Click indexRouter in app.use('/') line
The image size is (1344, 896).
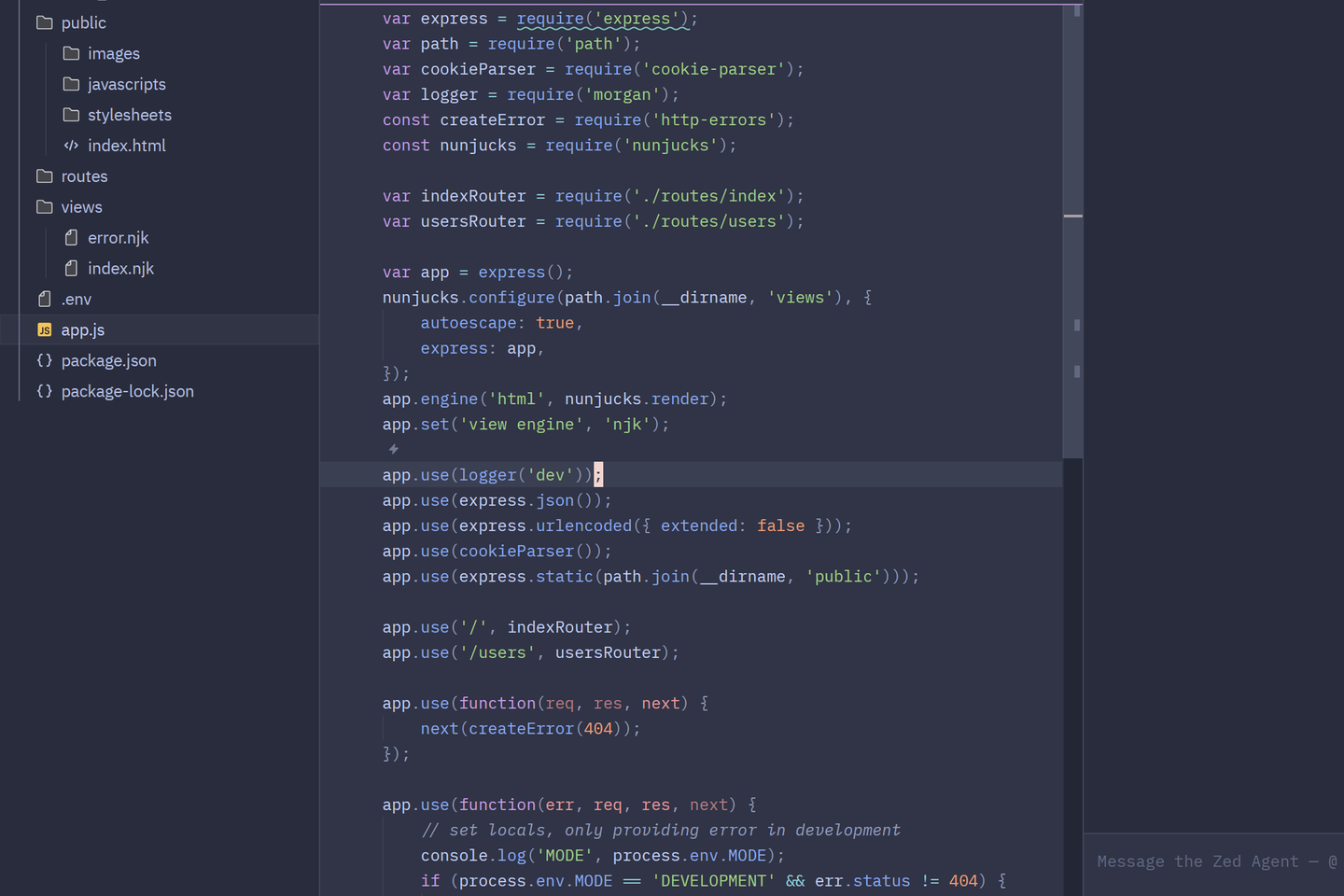(560, 627)
